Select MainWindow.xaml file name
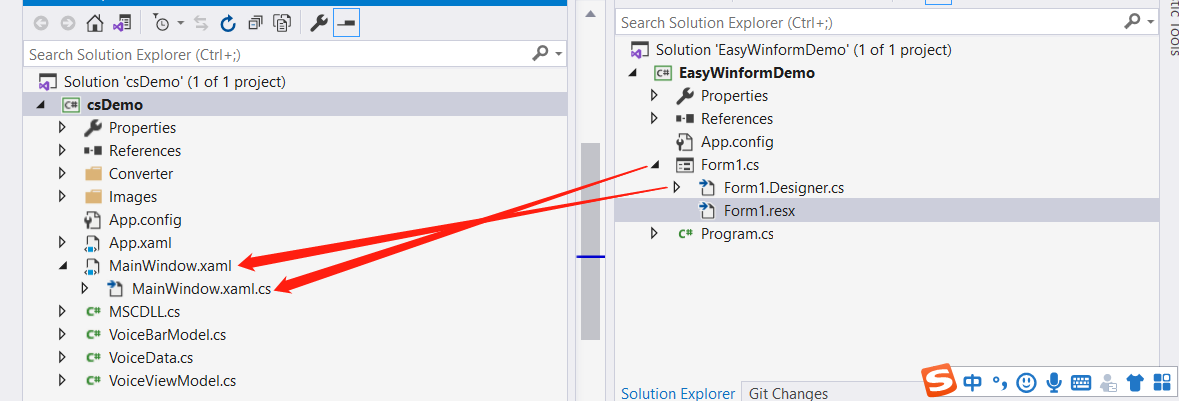1179x401 pixels. (x=170, y=266)
